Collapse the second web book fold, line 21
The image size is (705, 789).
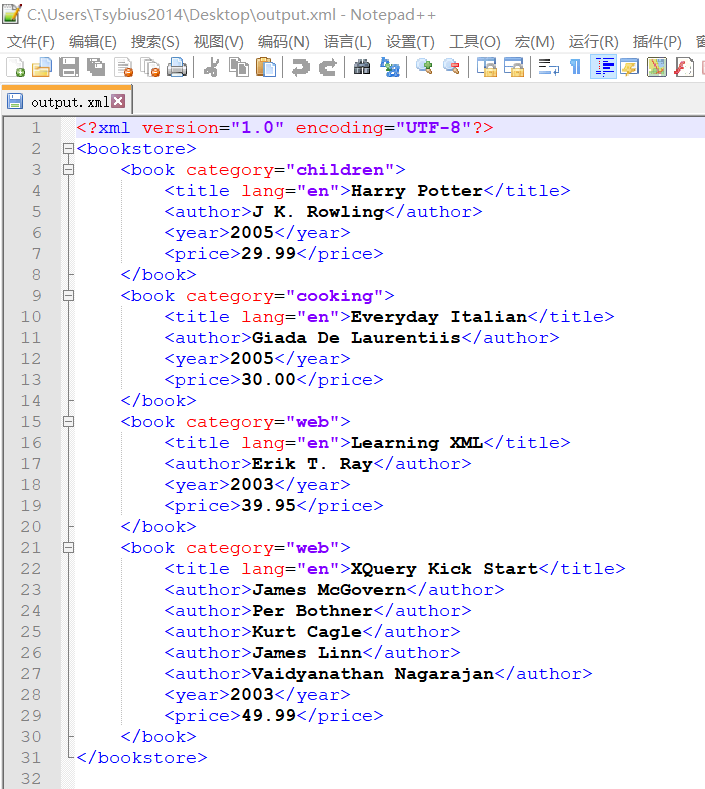(x=68, y=547)
